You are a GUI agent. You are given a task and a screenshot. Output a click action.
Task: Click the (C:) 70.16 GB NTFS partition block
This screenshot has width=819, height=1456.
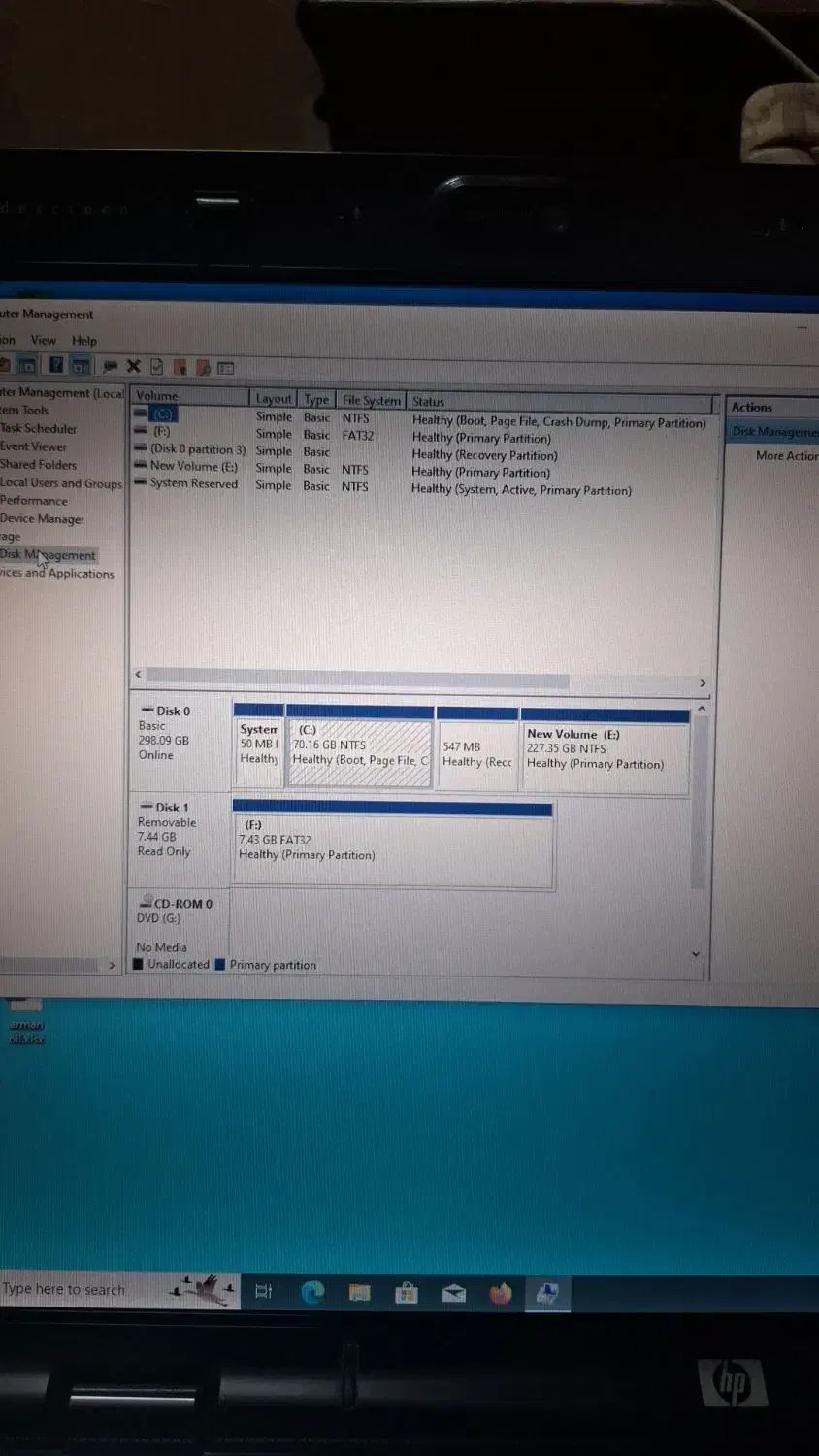click(x=359, y=745)
